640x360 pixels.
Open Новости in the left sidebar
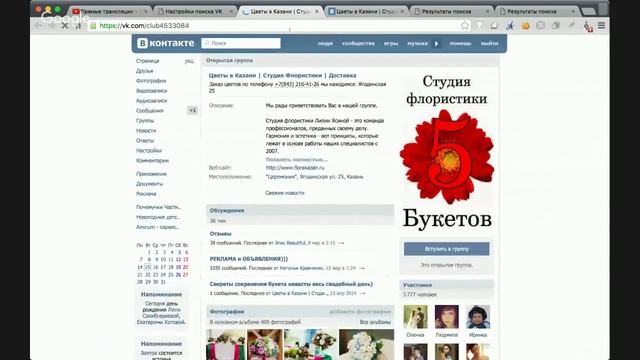[x=146, y=131]
